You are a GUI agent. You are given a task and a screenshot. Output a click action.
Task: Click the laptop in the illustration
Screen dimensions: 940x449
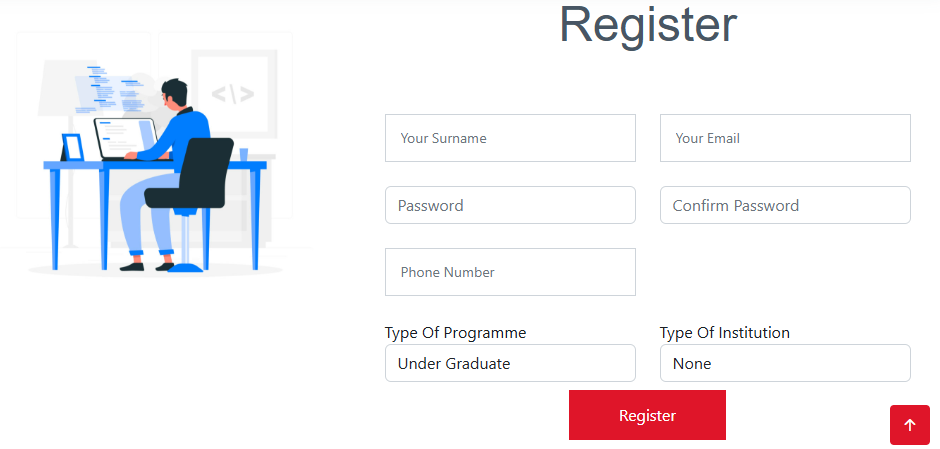(x=124, y=137)
